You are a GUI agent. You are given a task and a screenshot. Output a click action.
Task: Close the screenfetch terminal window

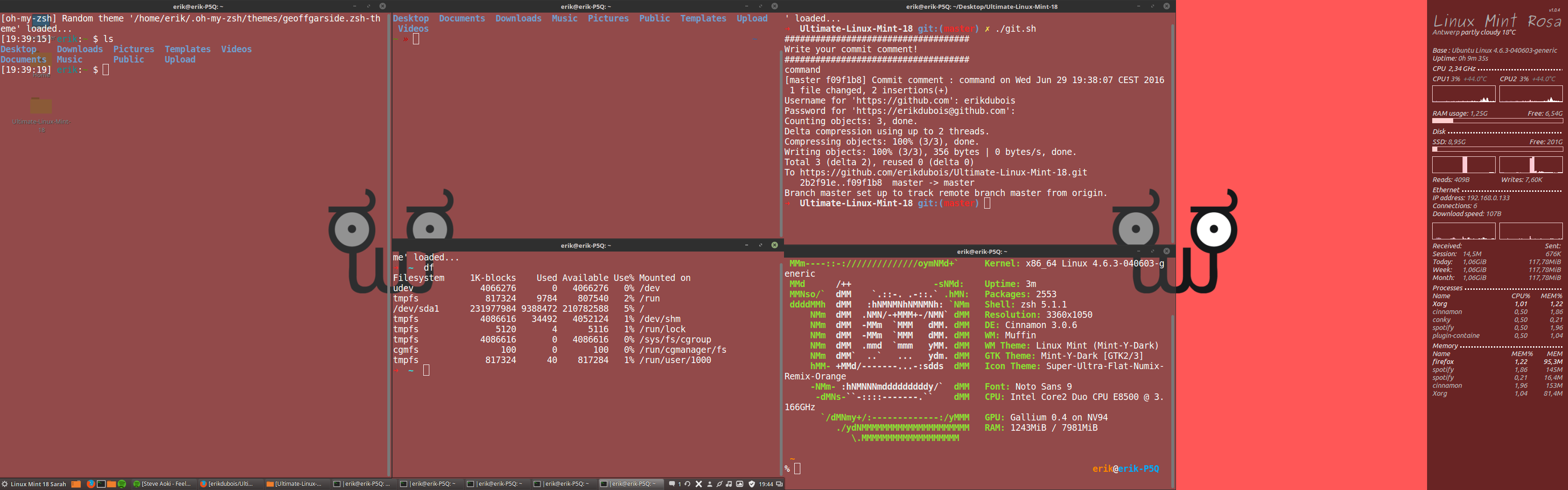(1166, 251)
